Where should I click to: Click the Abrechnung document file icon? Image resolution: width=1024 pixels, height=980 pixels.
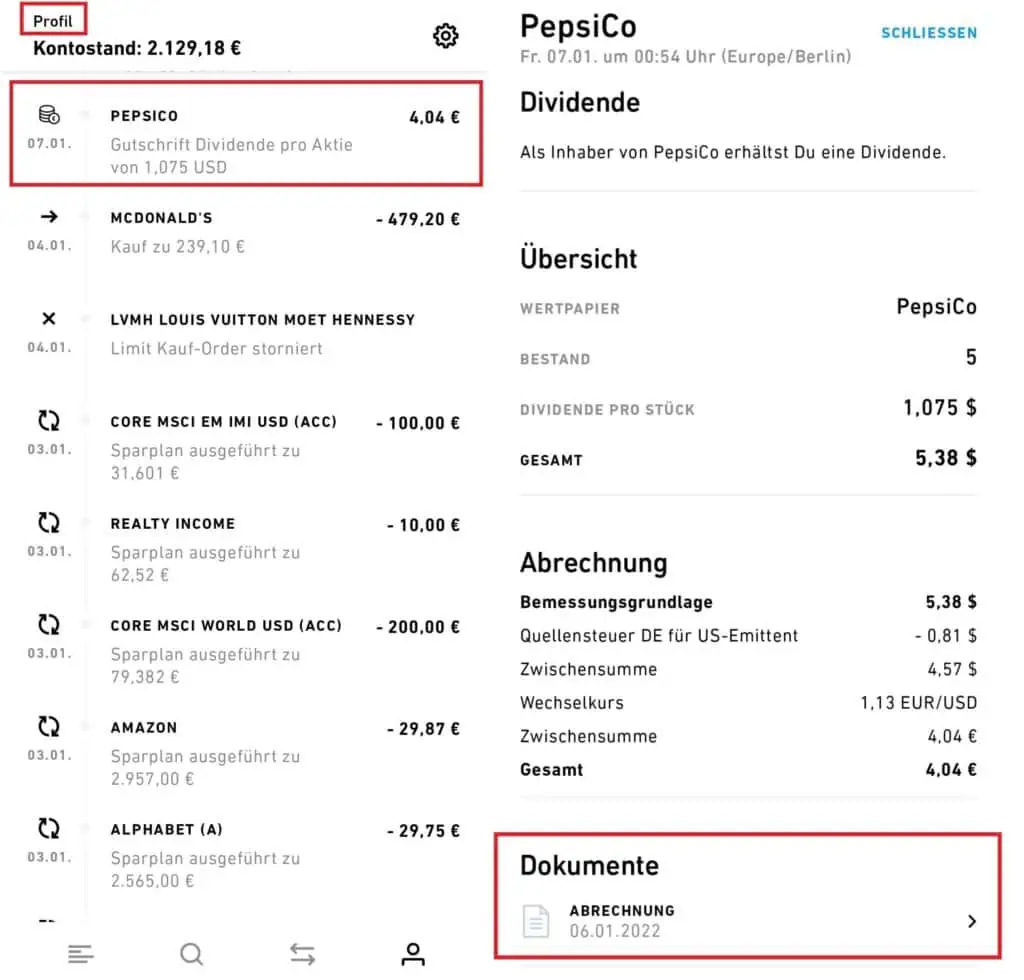536,921
